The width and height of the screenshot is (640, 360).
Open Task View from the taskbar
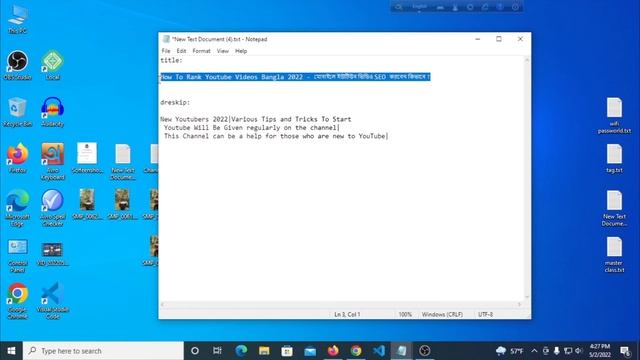(x=217, y=351)
